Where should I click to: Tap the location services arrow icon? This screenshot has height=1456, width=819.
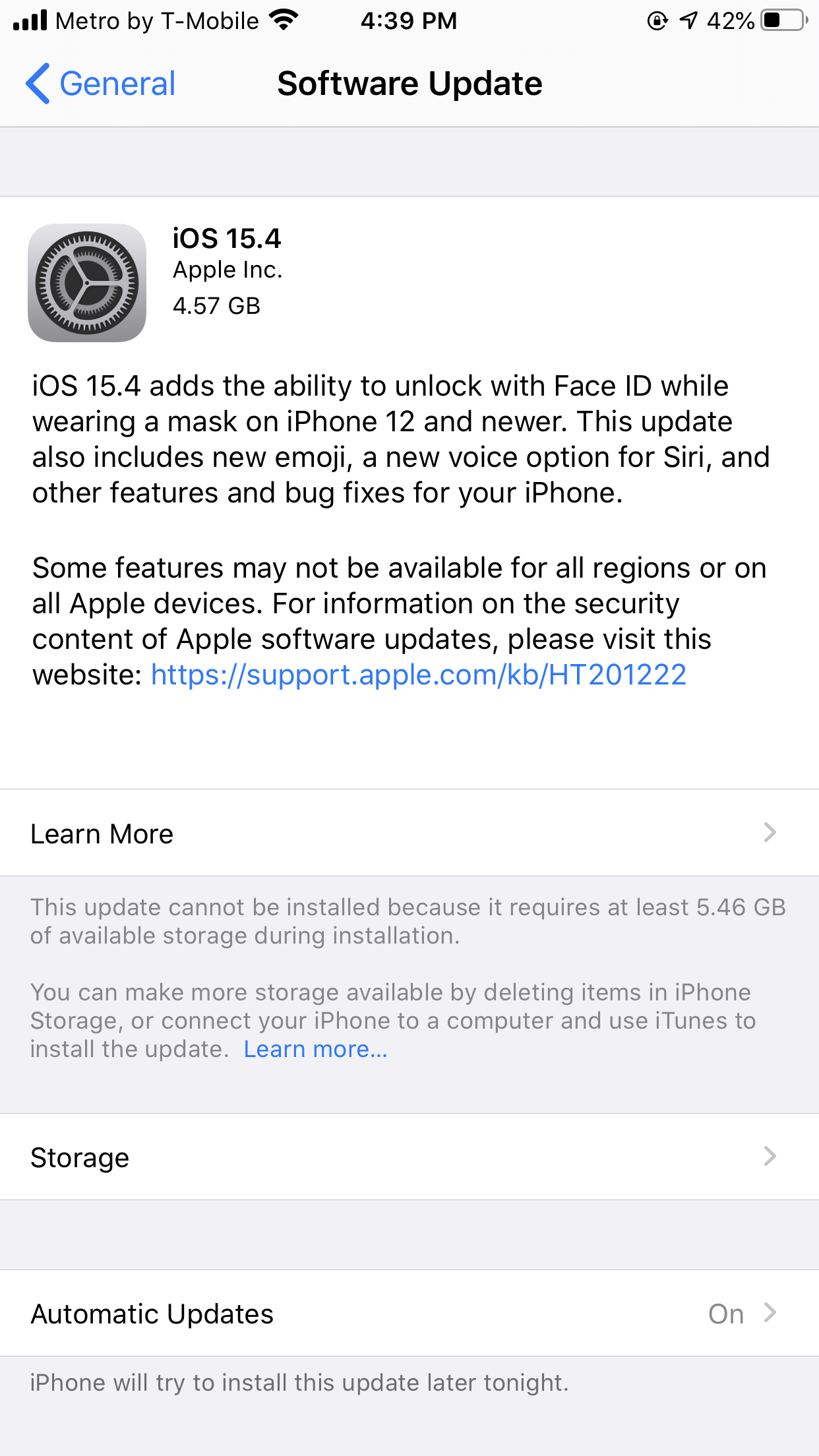pos(688,20)
